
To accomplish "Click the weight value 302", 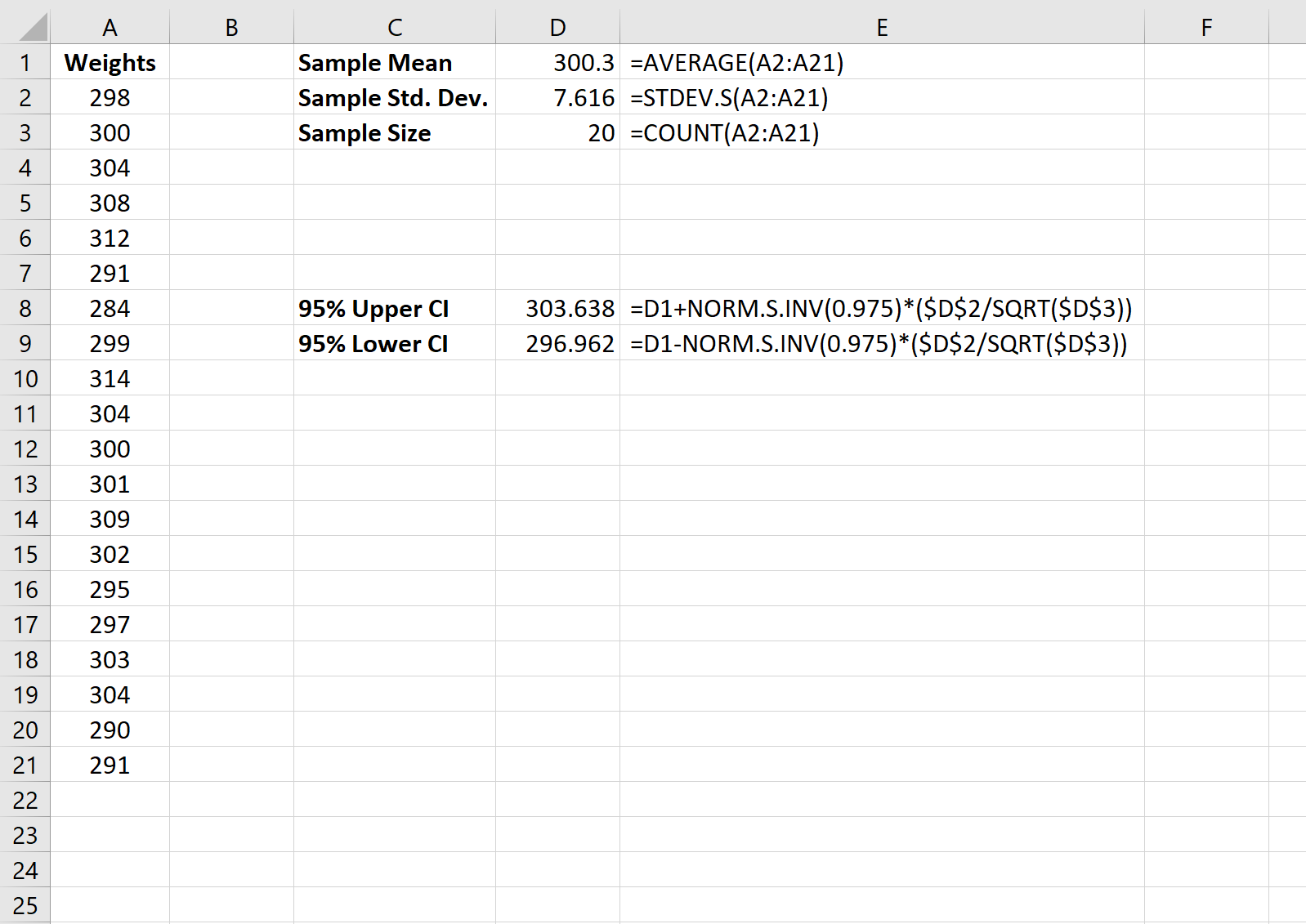I will [x=110, y=554].
